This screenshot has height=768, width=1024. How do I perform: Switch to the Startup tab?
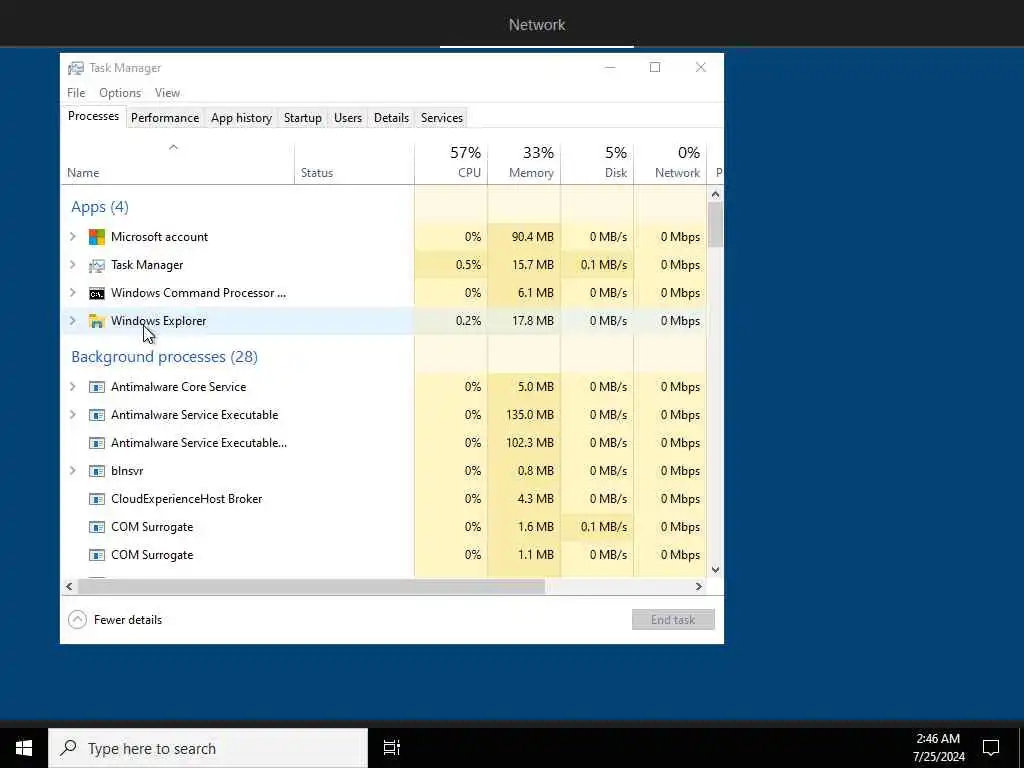tap(302, 118)
